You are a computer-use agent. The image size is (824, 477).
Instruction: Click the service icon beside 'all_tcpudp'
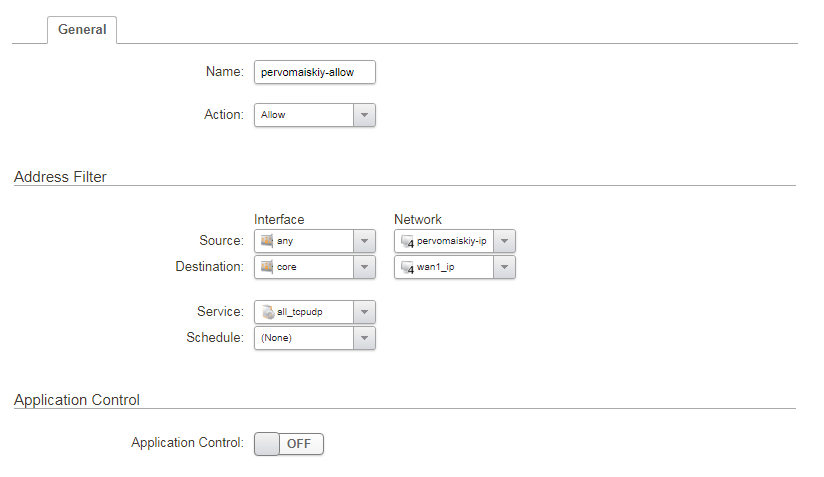[x=267, y=312]
